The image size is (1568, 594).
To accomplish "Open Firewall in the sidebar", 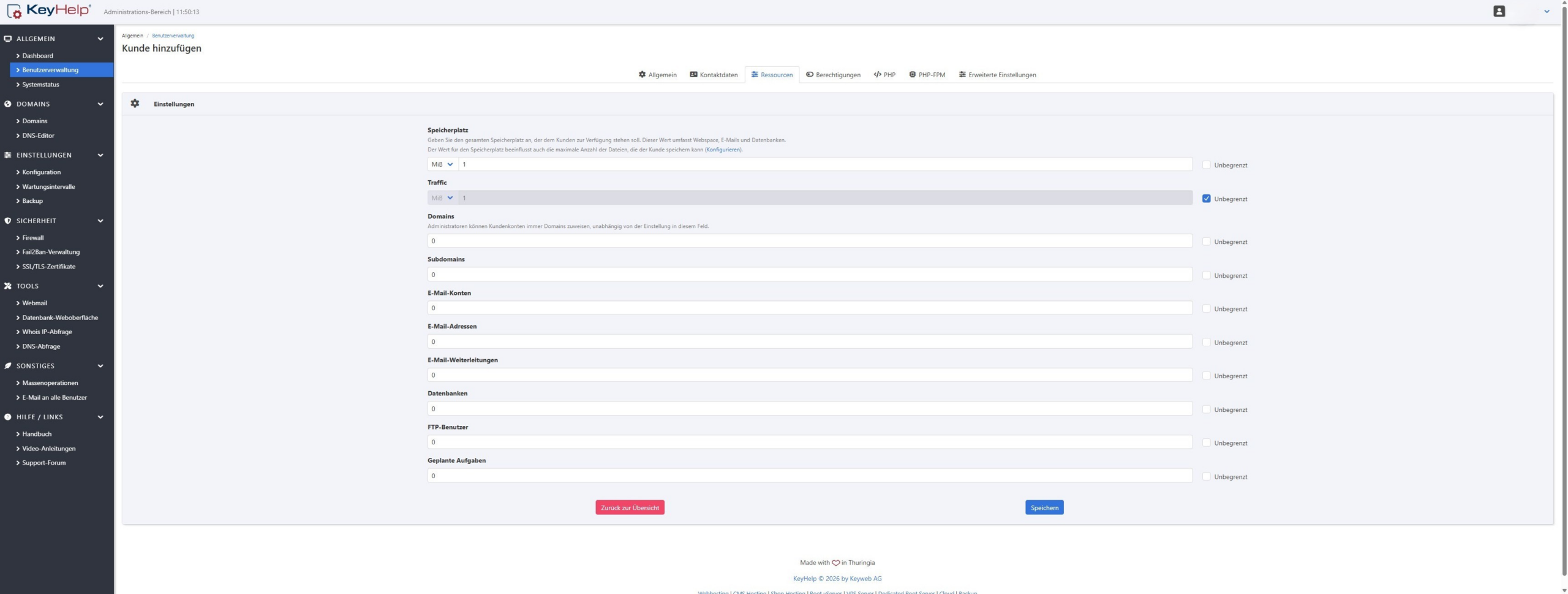I will point(33,238).
